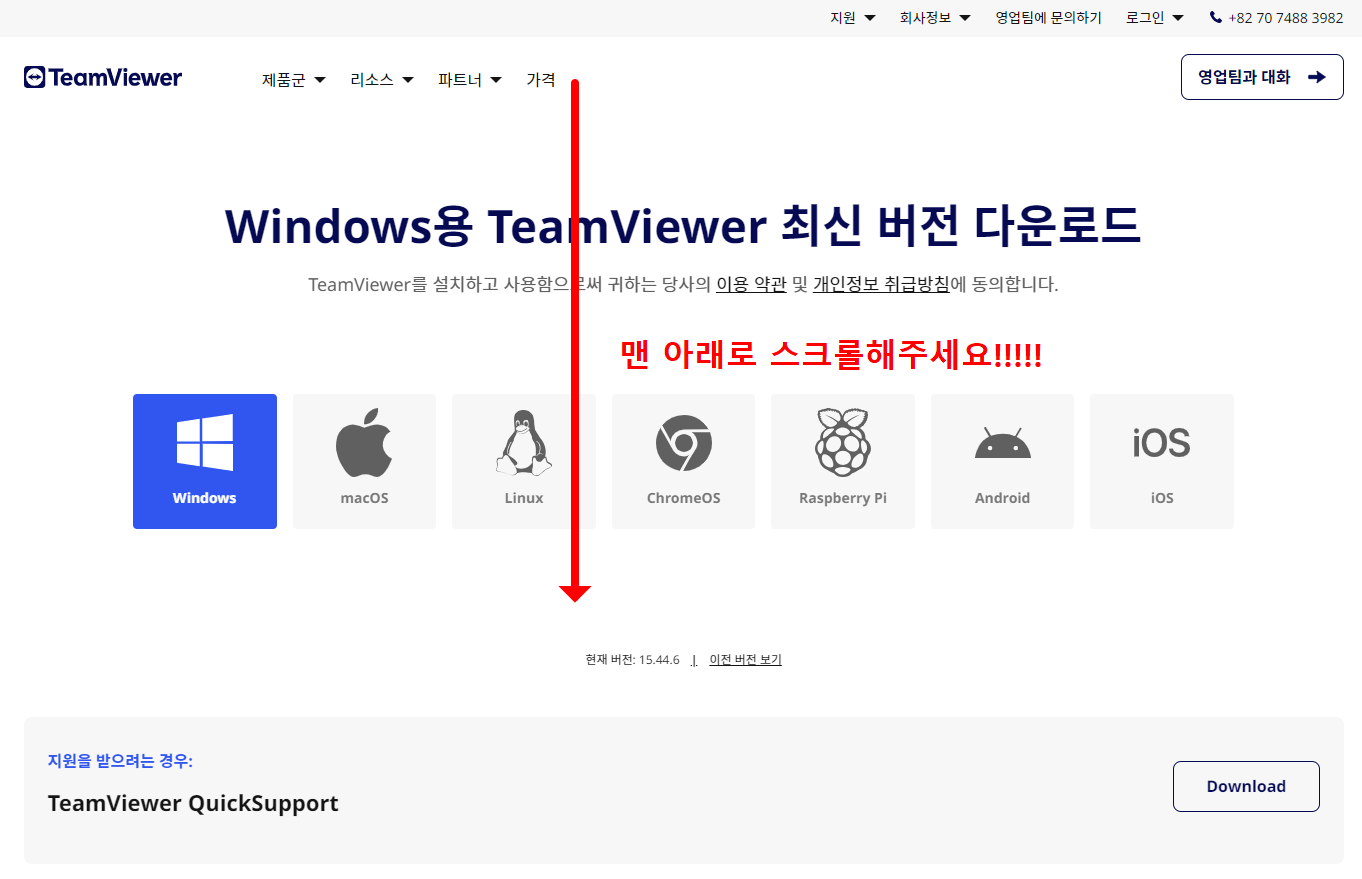Click the 현재 버전: 15.44.6 text

[633, 660]
